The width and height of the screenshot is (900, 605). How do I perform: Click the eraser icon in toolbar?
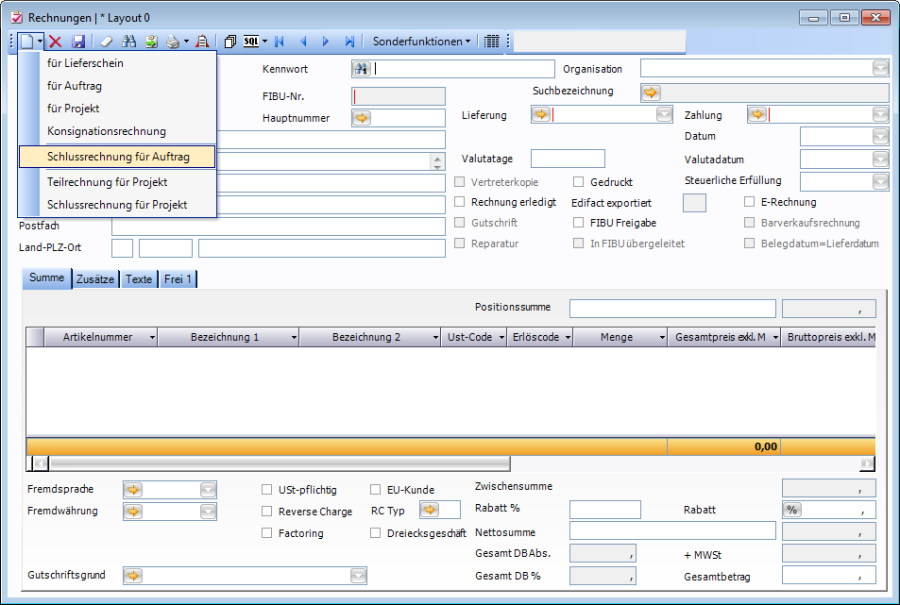pos(105,42)
